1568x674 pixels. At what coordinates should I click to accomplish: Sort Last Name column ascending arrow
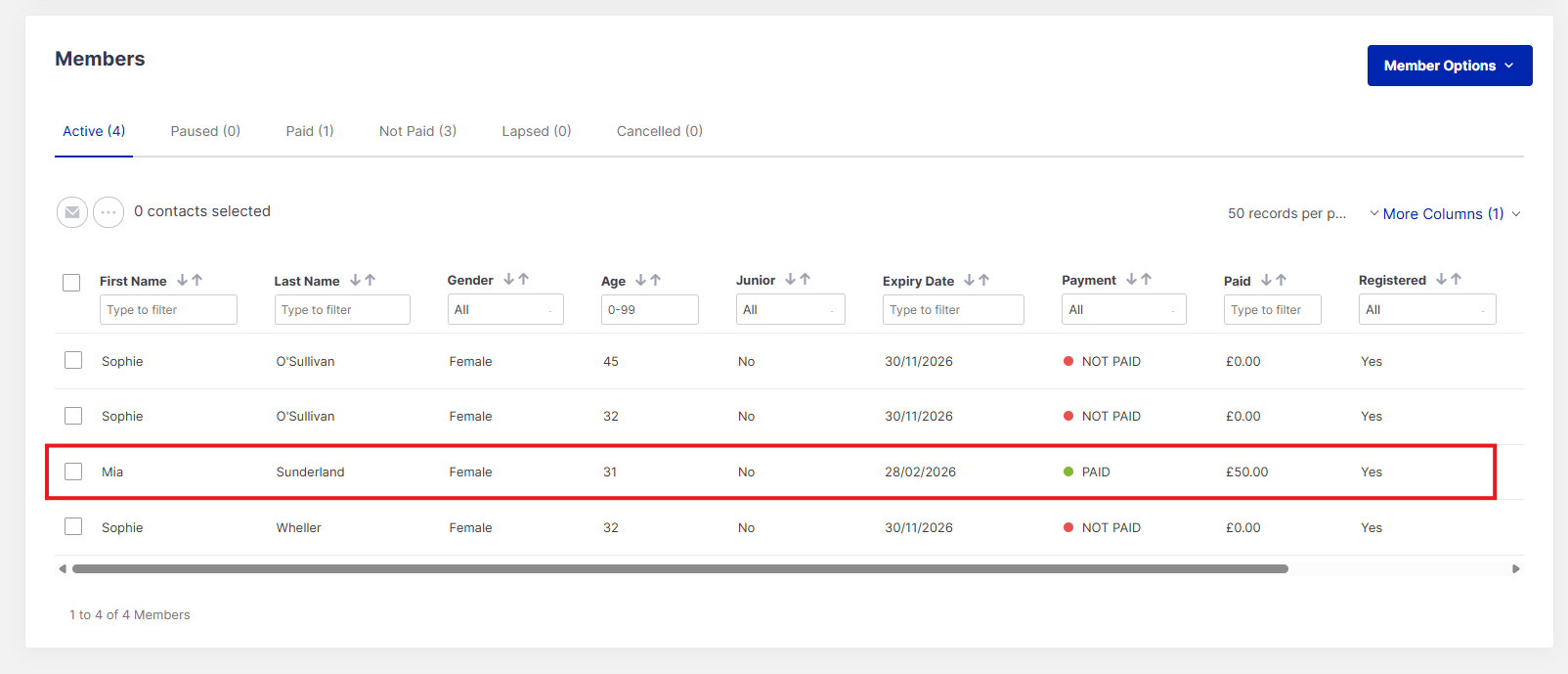coord(370,280)
